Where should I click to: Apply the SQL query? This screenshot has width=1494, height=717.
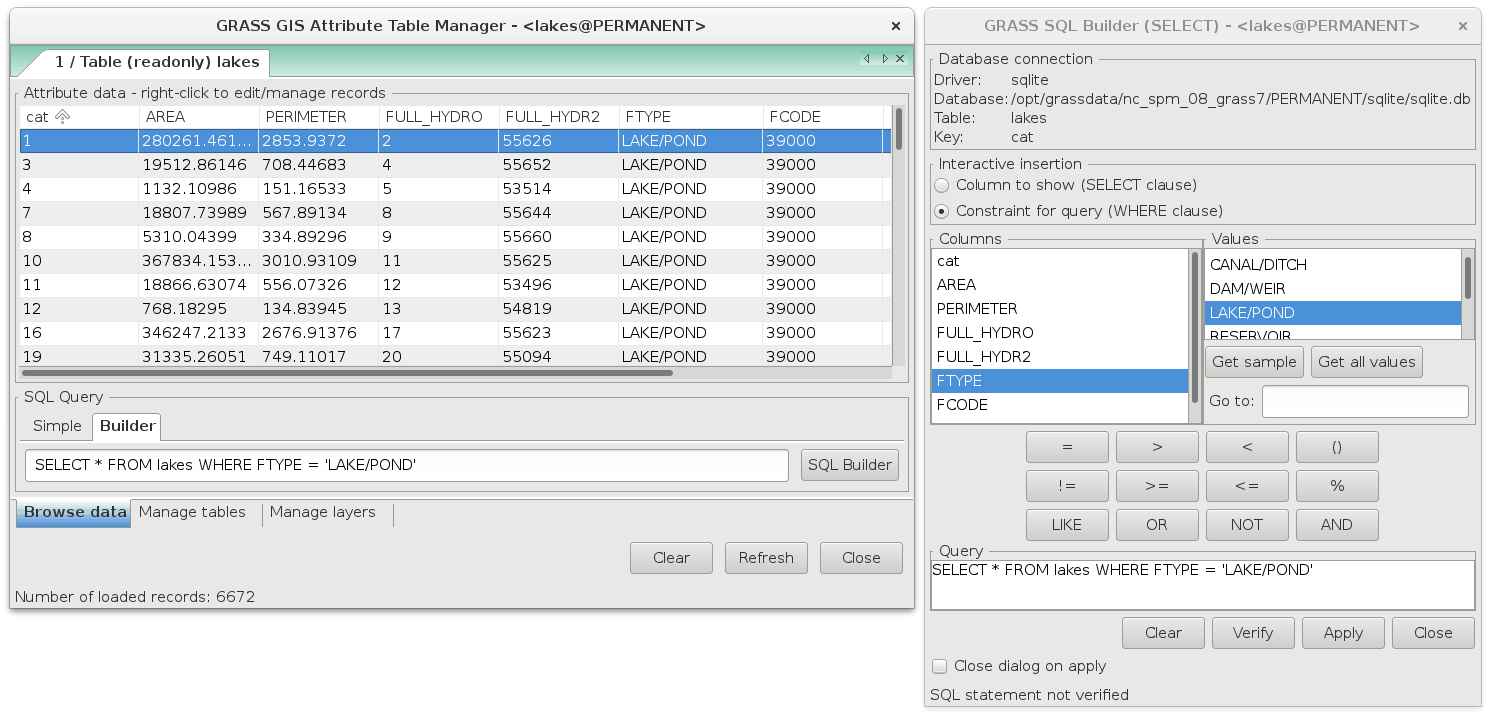(1343, 632)
